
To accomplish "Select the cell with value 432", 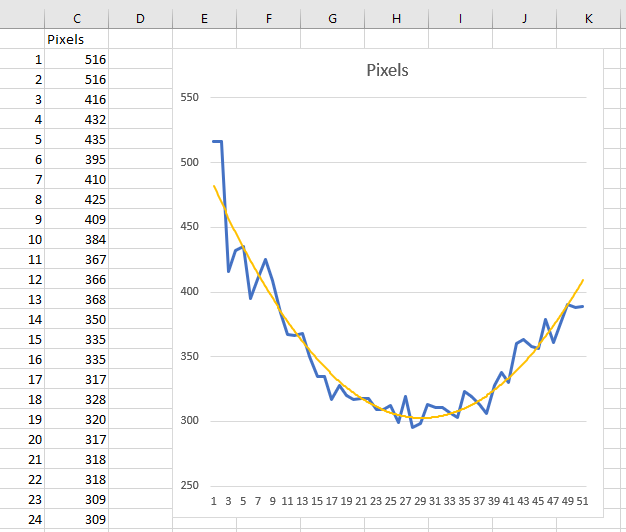I will [x=77, y=119].
